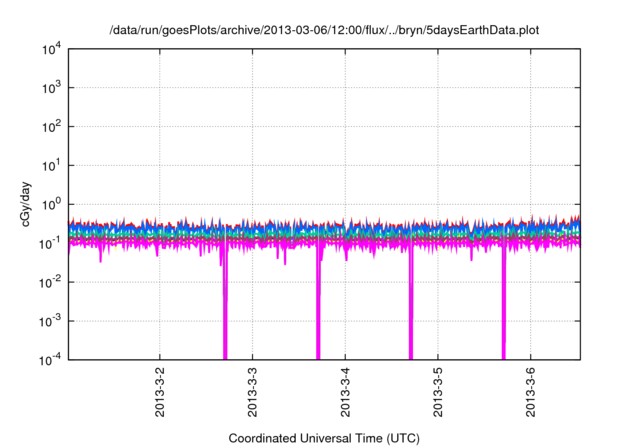Click the 10^-3 y-axis tick label
The height and width of the screenshot is (448, 640).
pos(50,322)
